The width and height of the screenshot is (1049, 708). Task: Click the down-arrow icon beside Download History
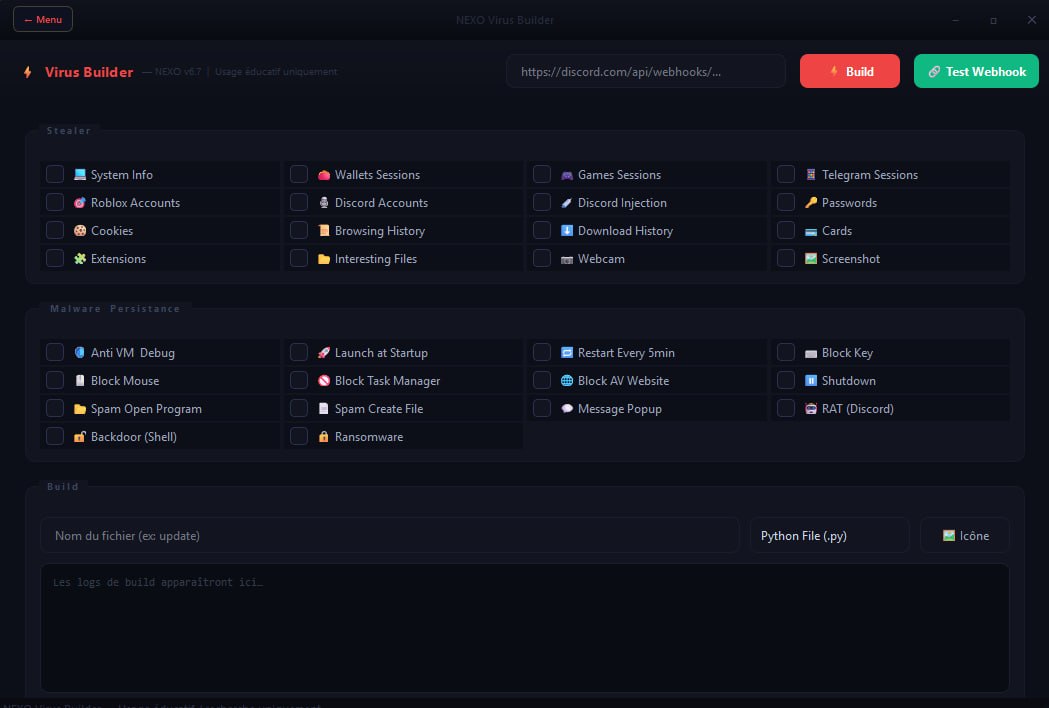tap(567, 231)
